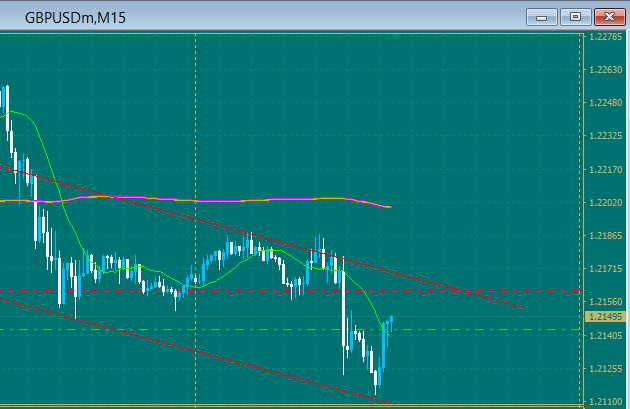This screenshot has width=630, height=409.
Task: Close the GBPUSDm,M15 chart window
Action: pos(610,17)
